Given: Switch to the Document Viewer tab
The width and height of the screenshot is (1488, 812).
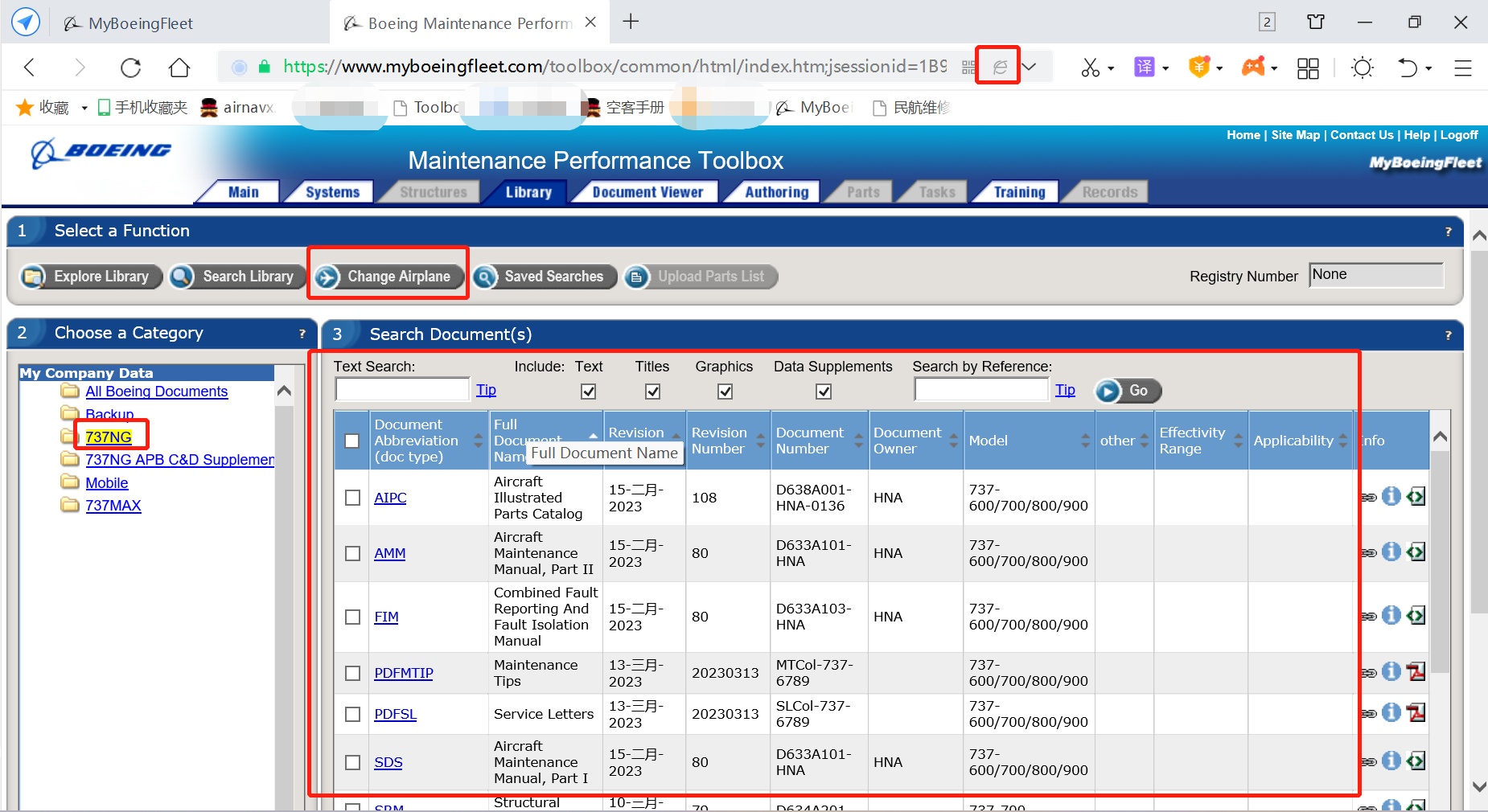Looking at the screenshot, I should click(647, 192).
